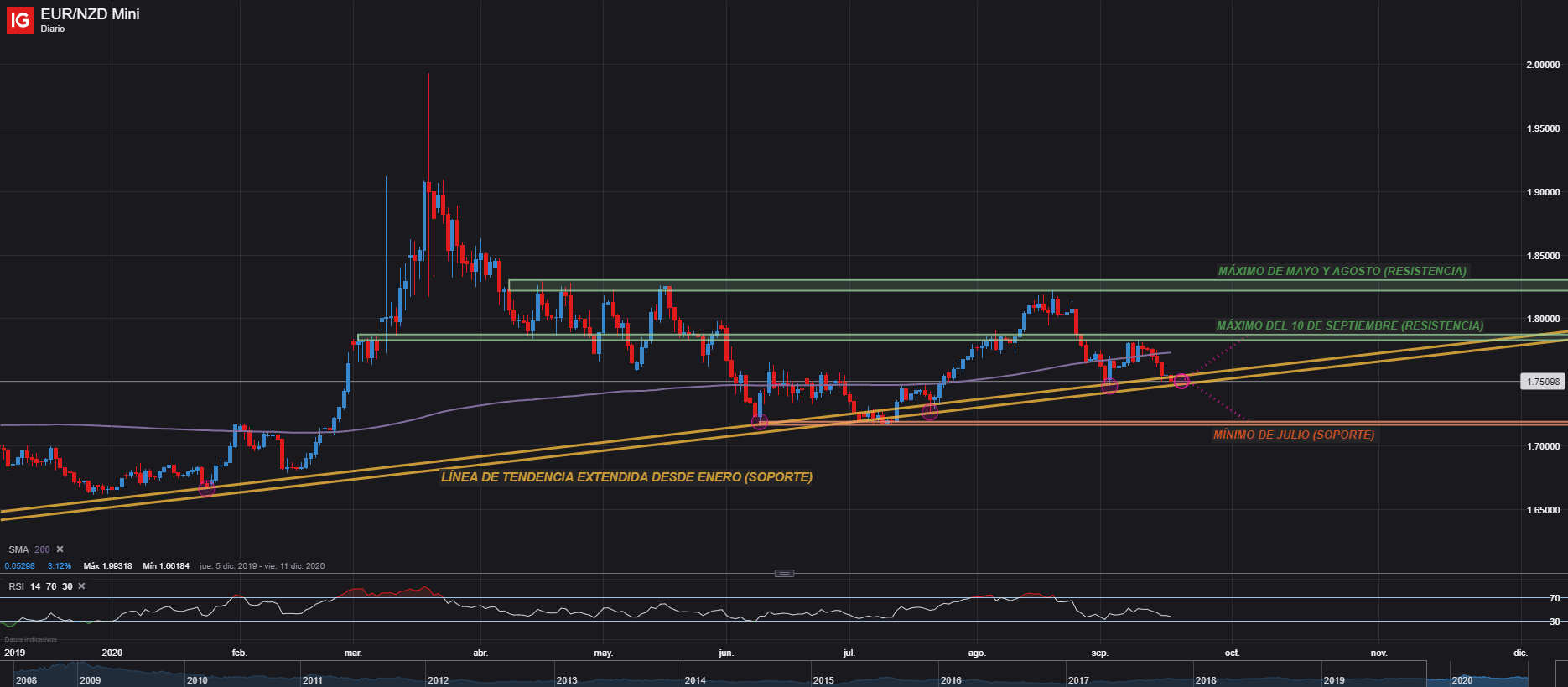Click the 1.70000 price axis label

click(x=1543, y=446)
